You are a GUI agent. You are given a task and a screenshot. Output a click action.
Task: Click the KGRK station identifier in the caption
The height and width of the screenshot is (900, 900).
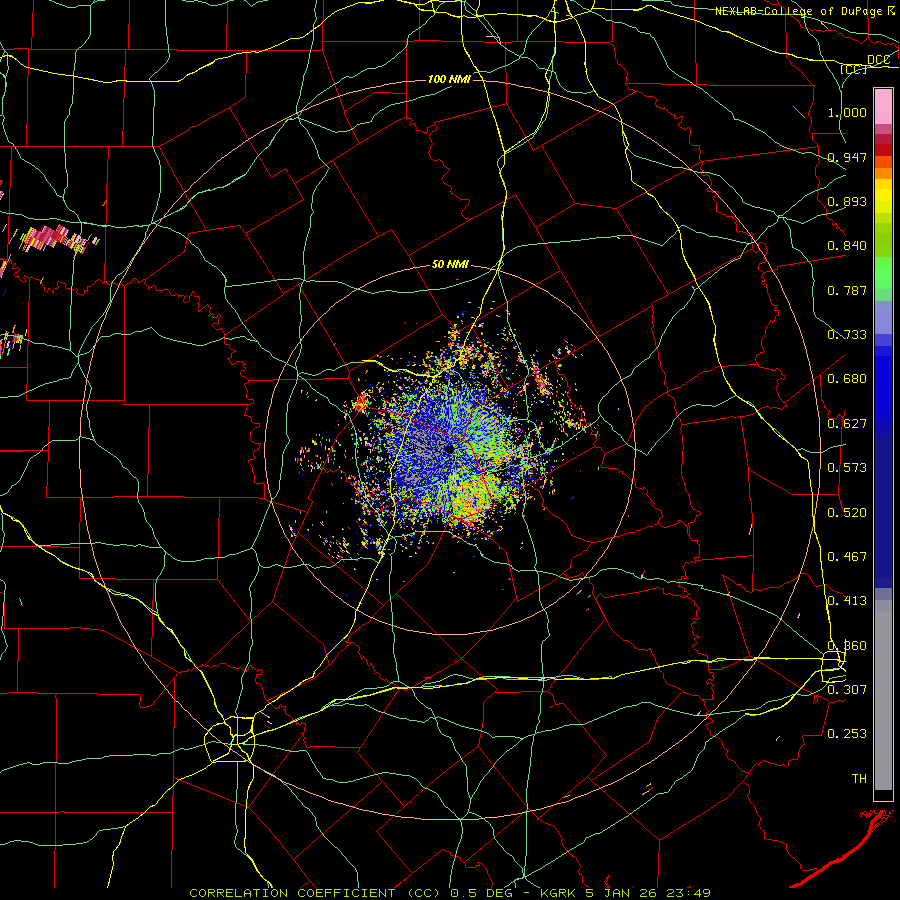tap(558, 893)
